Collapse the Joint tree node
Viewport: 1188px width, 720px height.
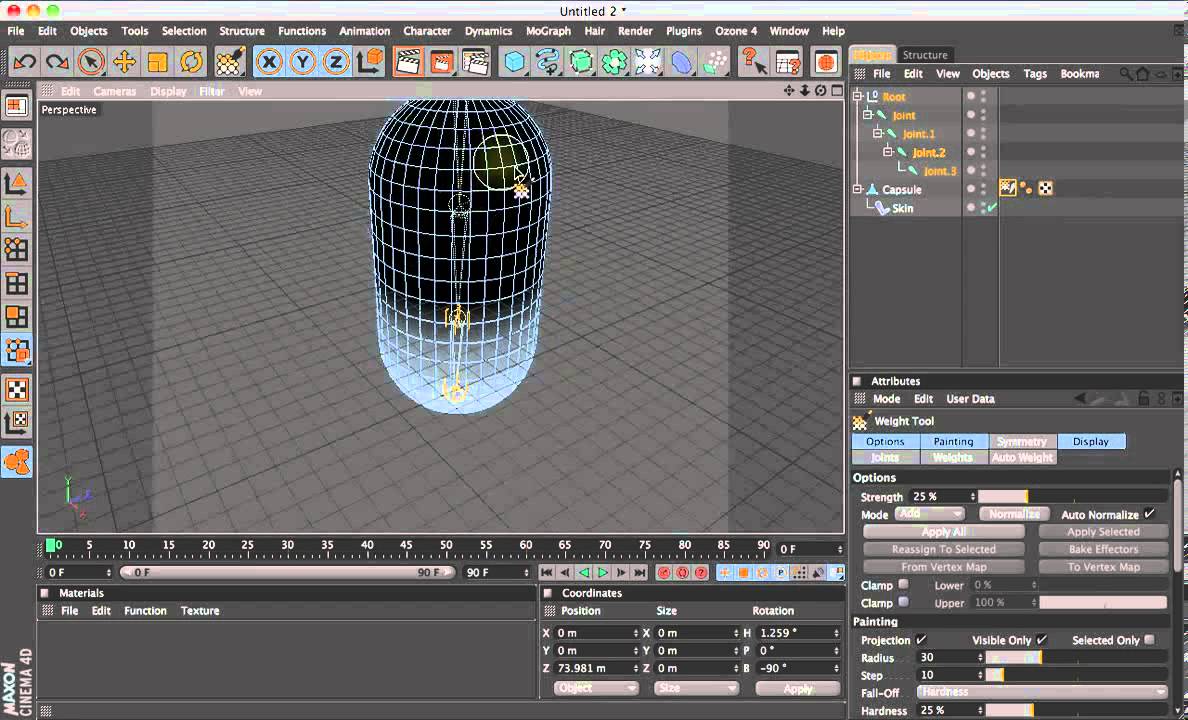click(868, 115)
